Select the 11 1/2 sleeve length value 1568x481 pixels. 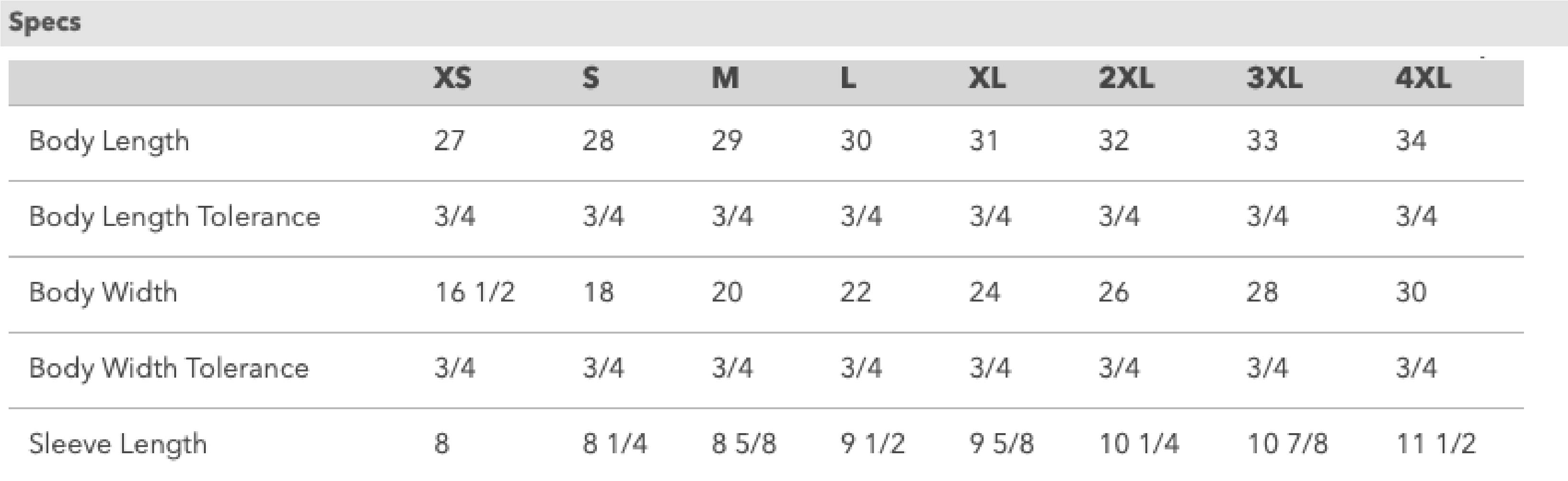(x=1435, y=444)
